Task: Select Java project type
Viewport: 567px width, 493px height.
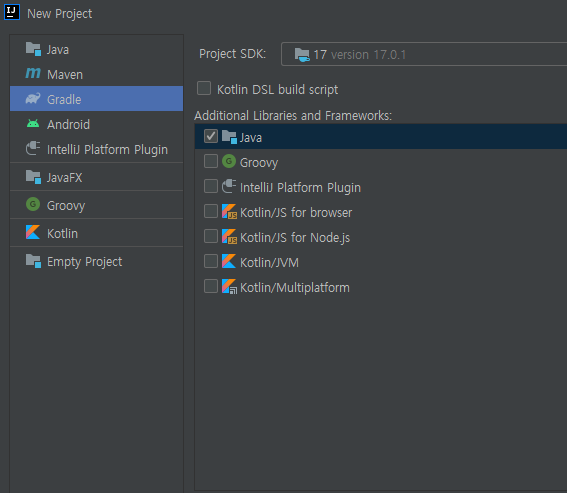Action: (97, 49)
